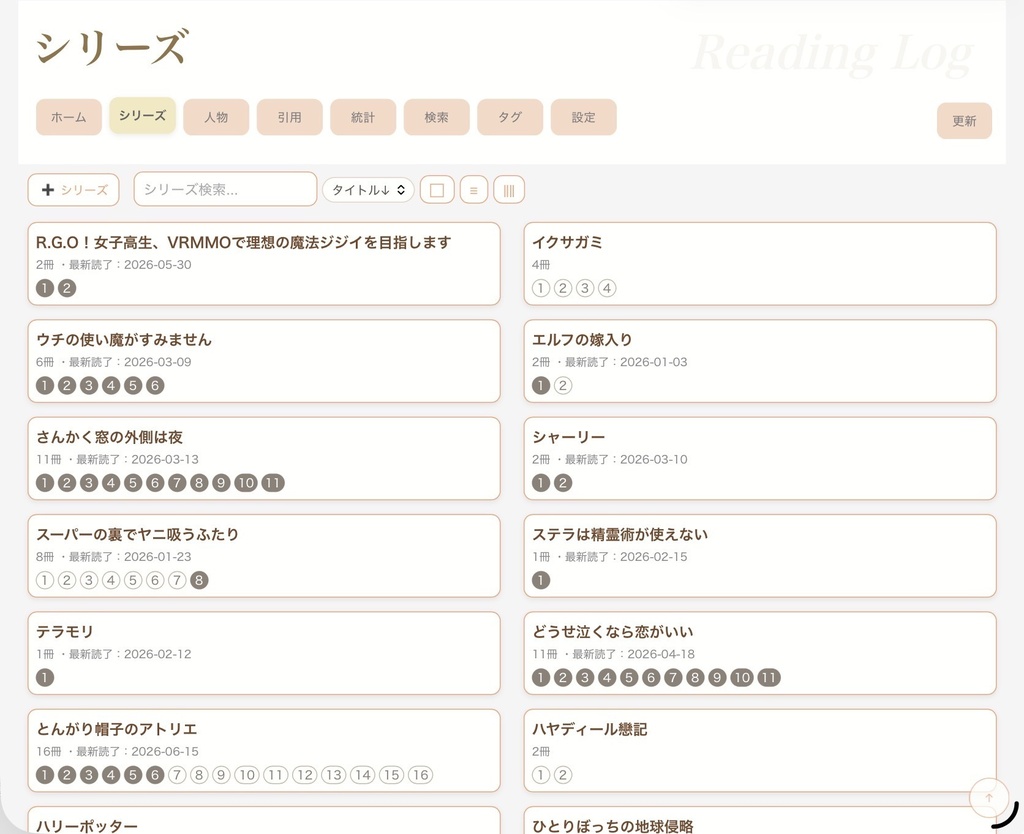The width and height of the screenshot is (1024, 834).
Task: Toggle volume 11 of どうせ泣くなら恋がいい
Action: pos(769,677)
